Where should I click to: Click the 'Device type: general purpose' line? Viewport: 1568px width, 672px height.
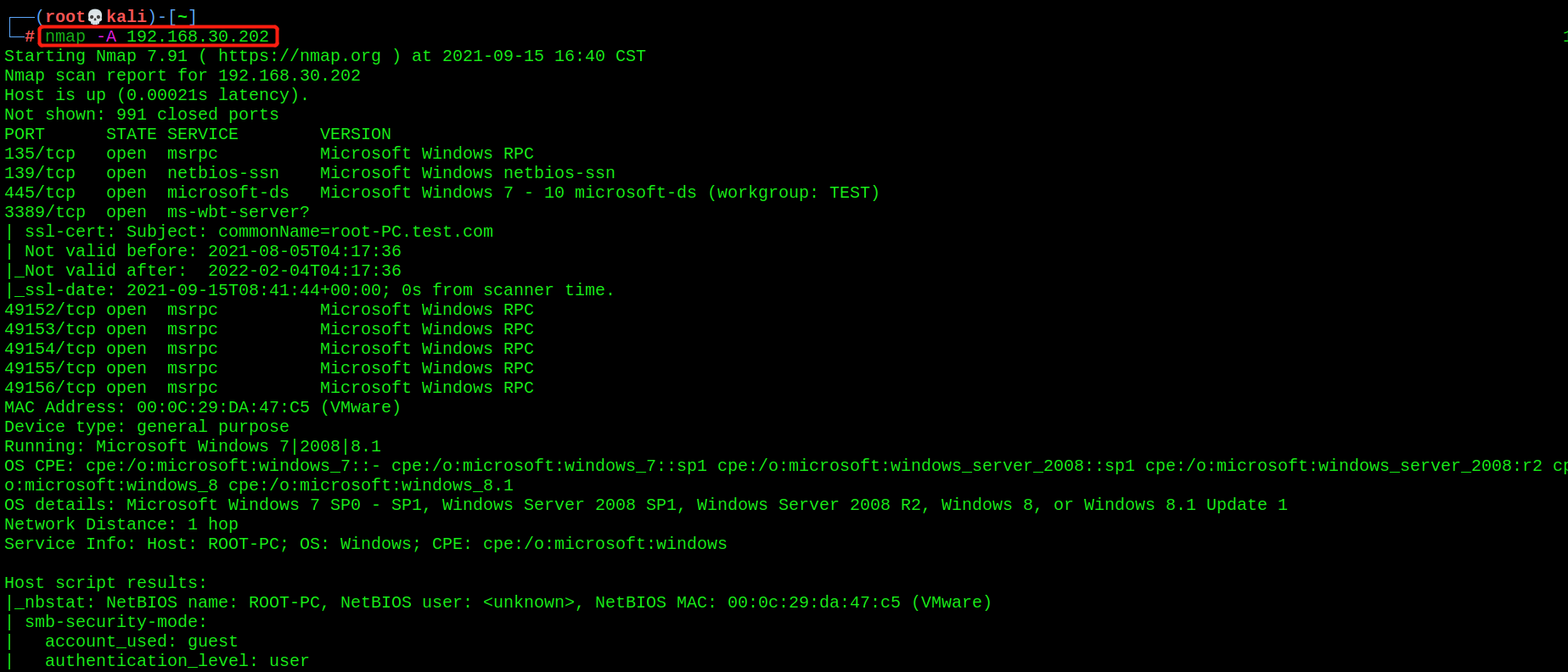tap(147, 427)
